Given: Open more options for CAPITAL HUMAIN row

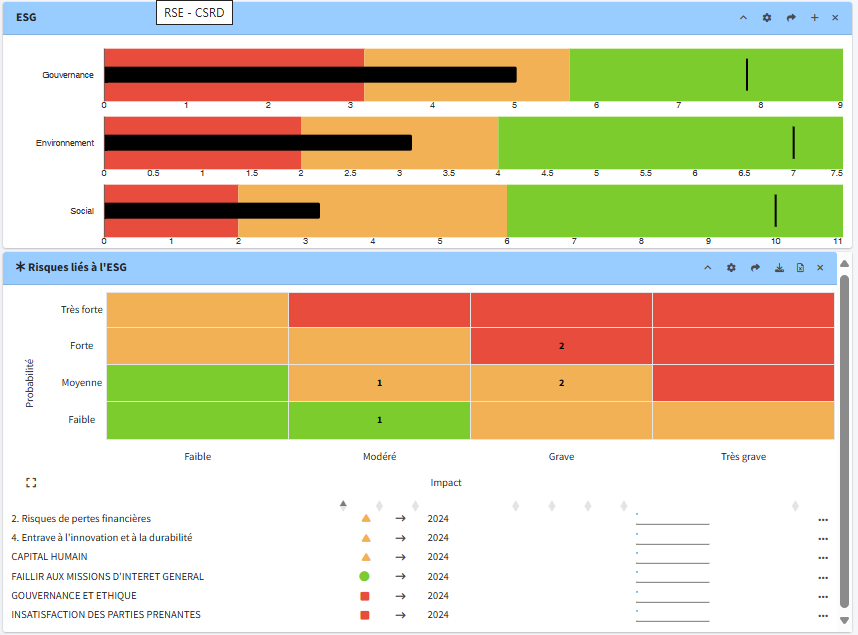Looking at the screenshot, I should [x=823, y=558].
